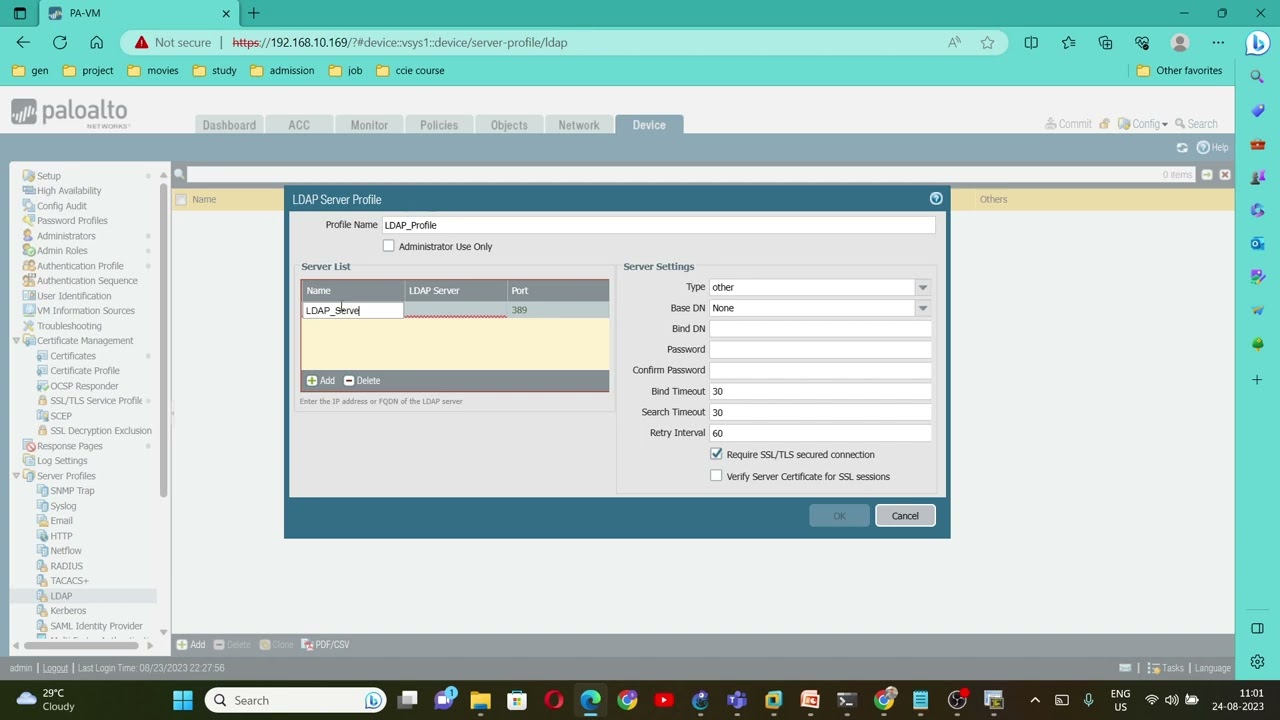
Task: Add this page to favorites star
Action: coord(988,42)
